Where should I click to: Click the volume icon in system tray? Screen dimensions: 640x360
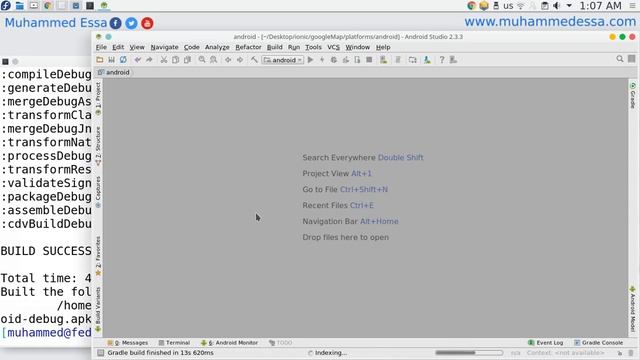pyautogui.click(x=556, y=6)
